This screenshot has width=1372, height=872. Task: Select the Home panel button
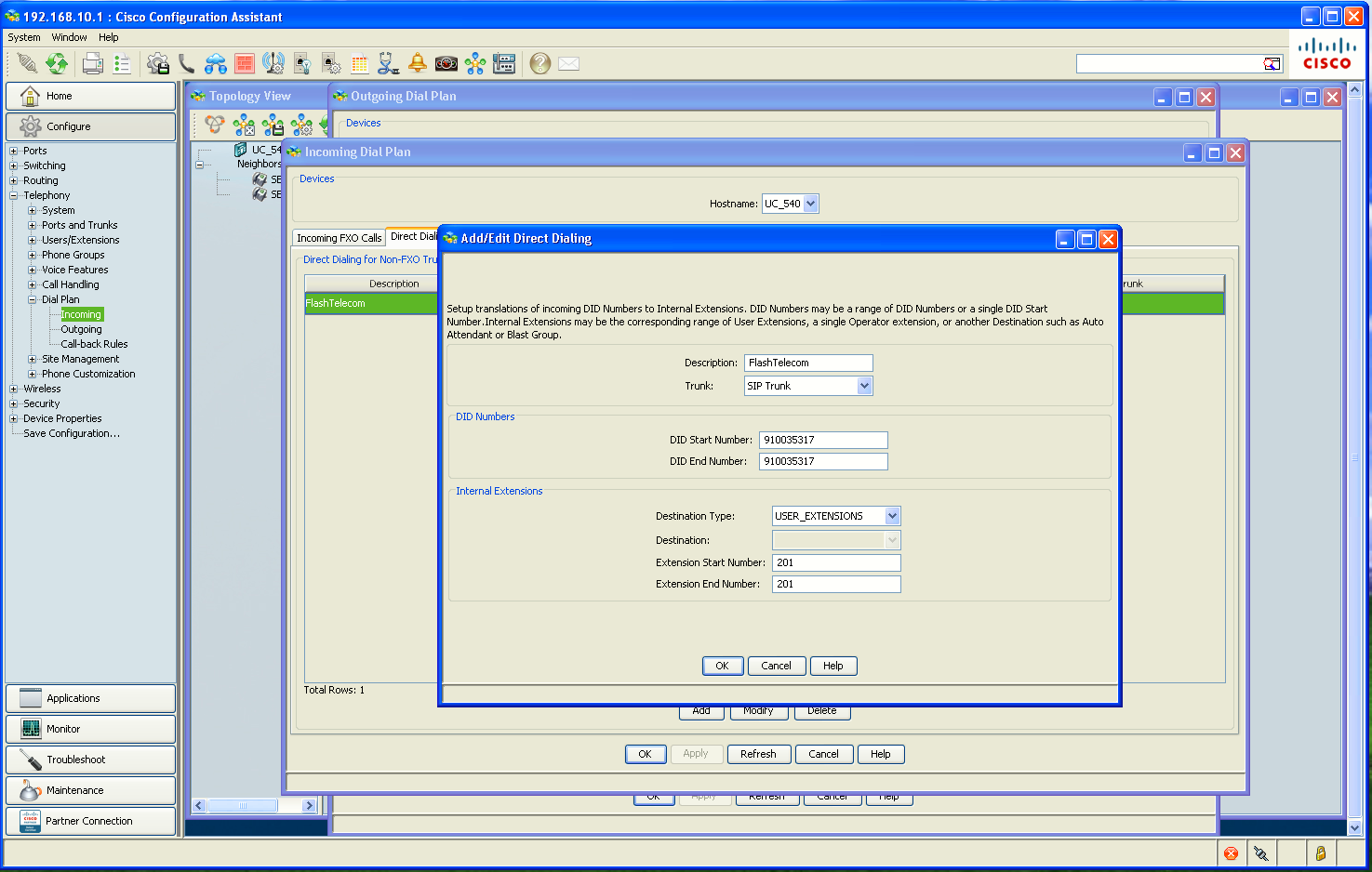pyautogui.click(x=91, y=96)
